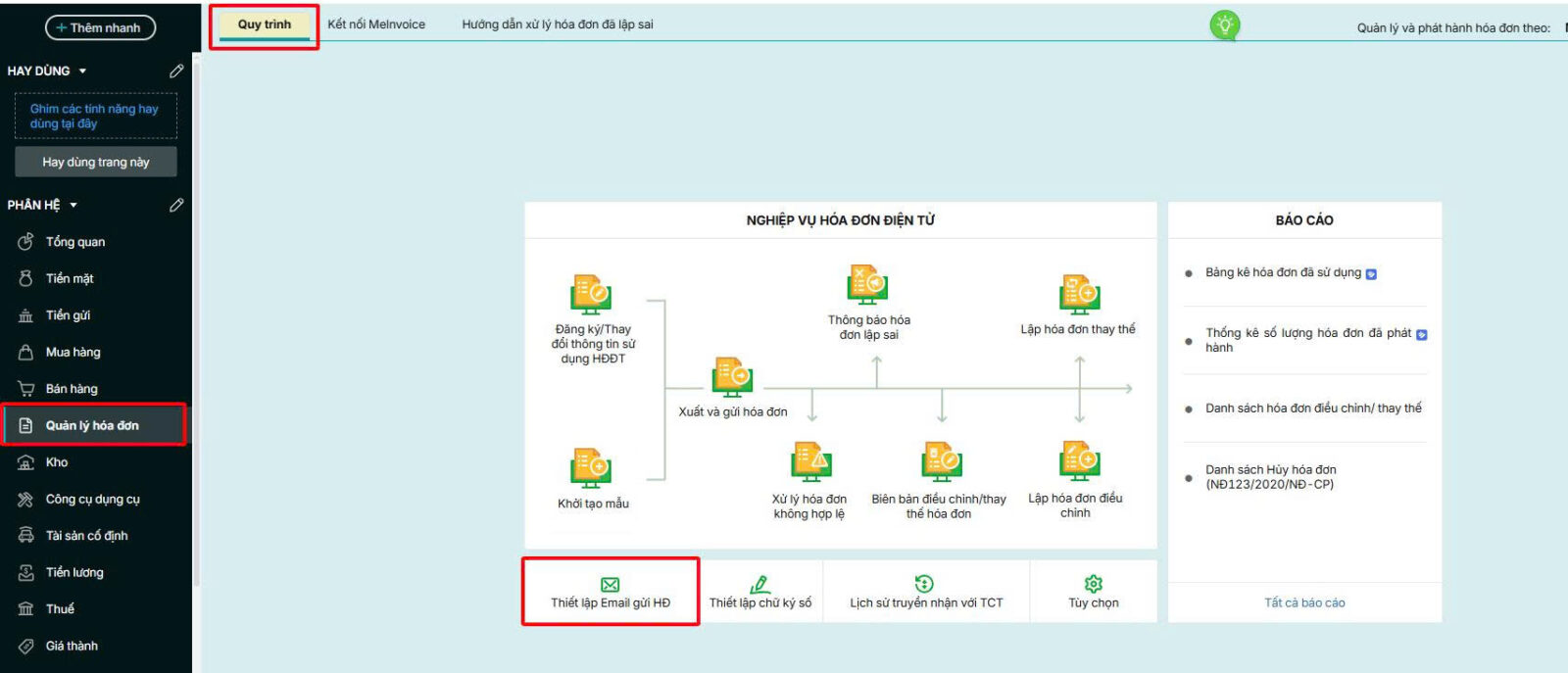Click the green lightbulb tips icon
The width and height of the screenshot is (1568, 673).
point(1224,25)
